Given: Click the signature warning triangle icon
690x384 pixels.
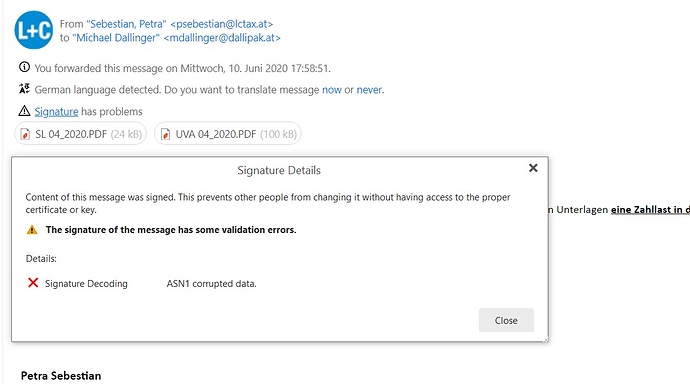Looking at the screenshot, I should [24, 111].
